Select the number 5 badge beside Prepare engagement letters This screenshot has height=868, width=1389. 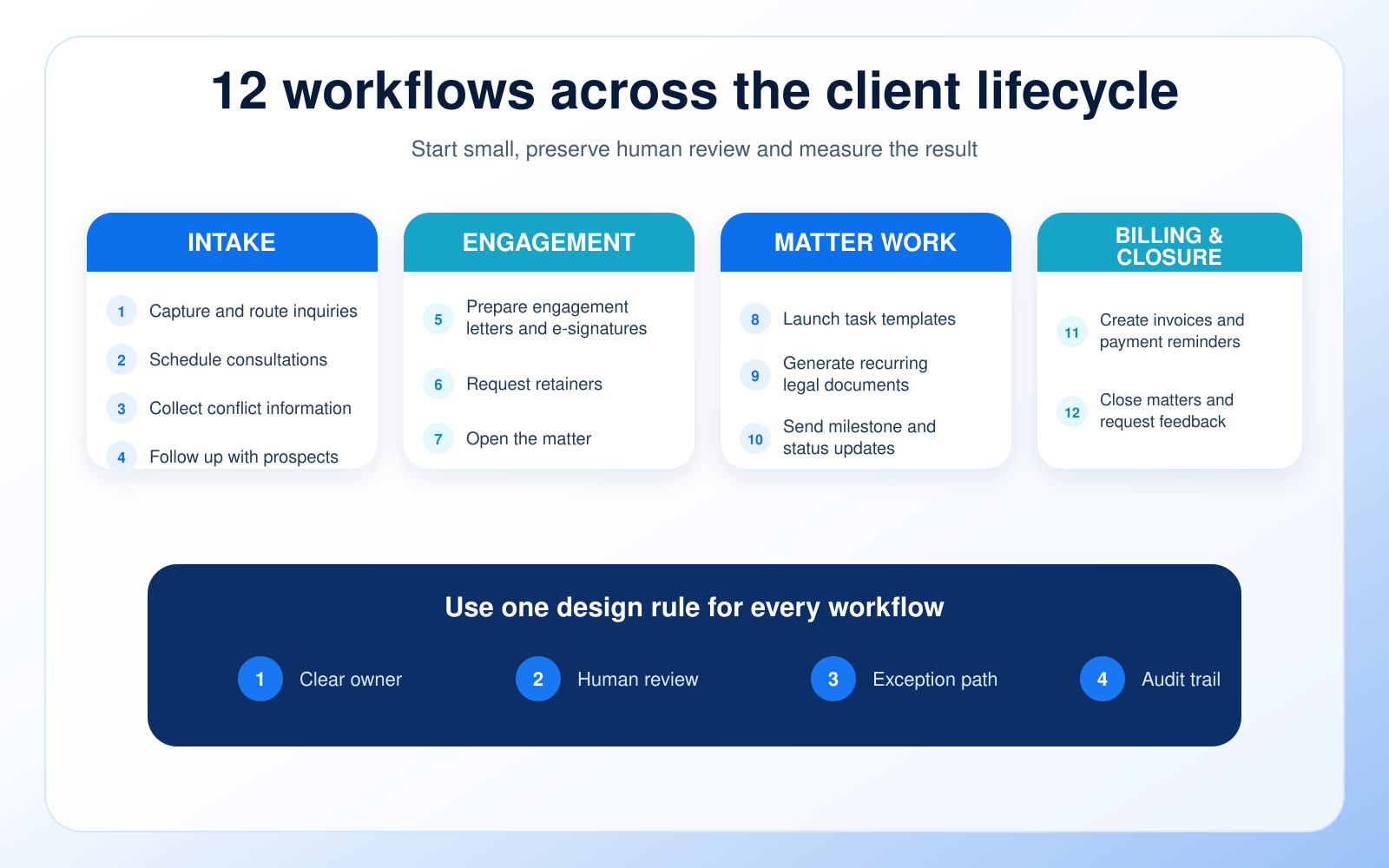pyautogui.click(x=438, y=319)
